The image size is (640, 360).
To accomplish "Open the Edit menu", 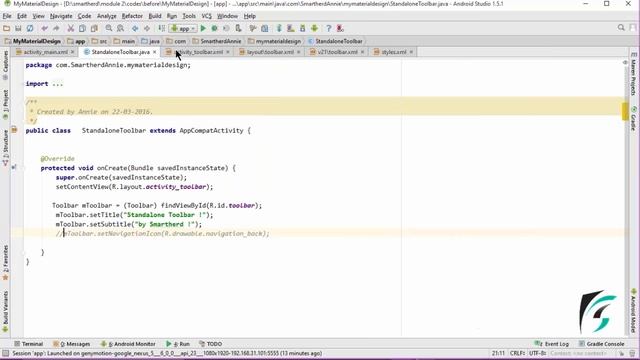I will click(x=22, y=16).
